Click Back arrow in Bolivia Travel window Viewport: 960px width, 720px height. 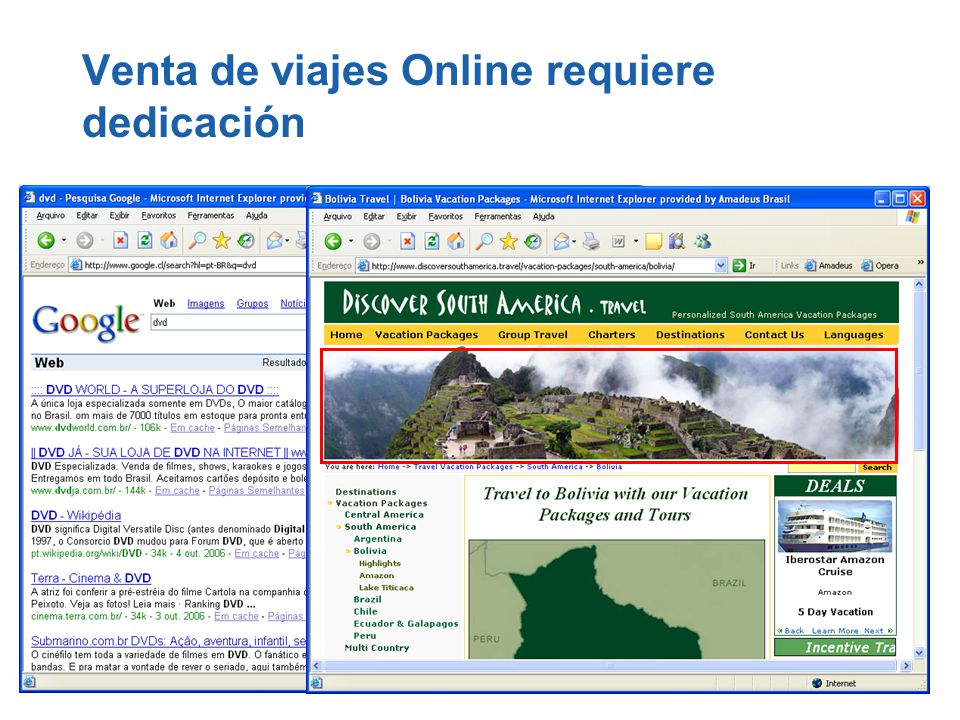[x=334, y=242]
